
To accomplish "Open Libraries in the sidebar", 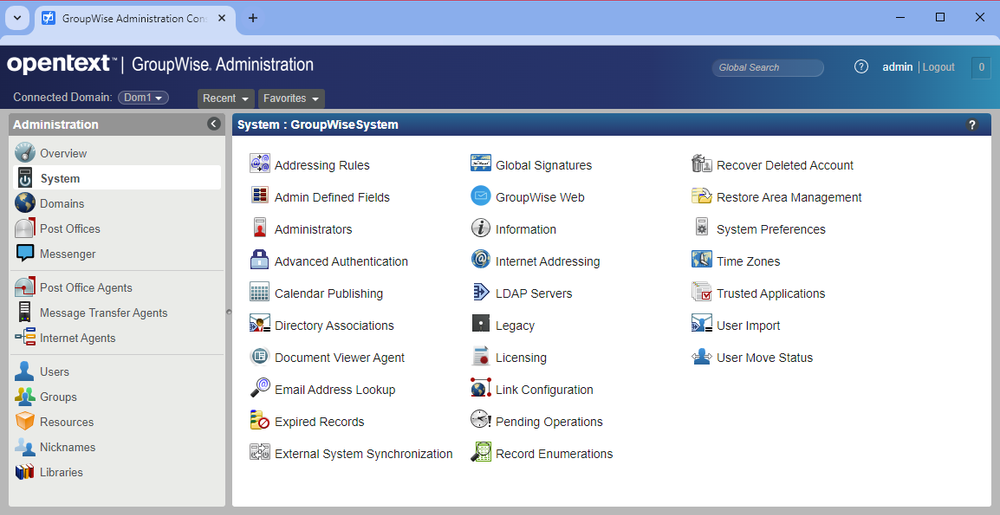I will (x=117, y=472).
